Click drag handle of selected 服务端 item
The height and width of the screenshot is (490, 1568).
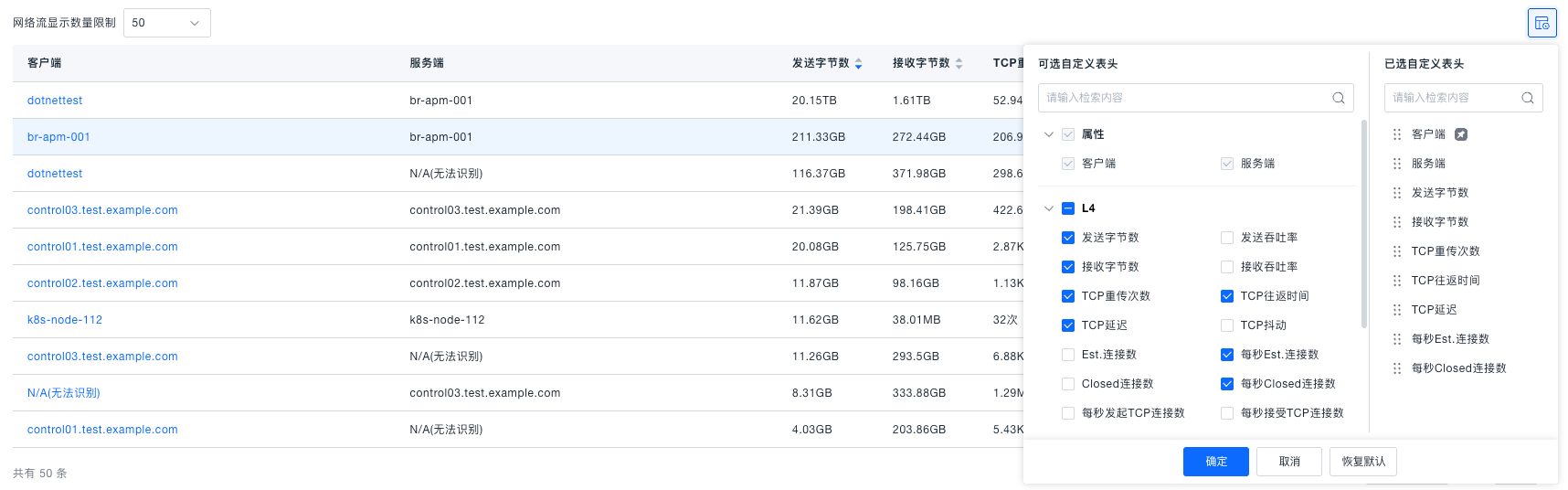point(1396,164)
